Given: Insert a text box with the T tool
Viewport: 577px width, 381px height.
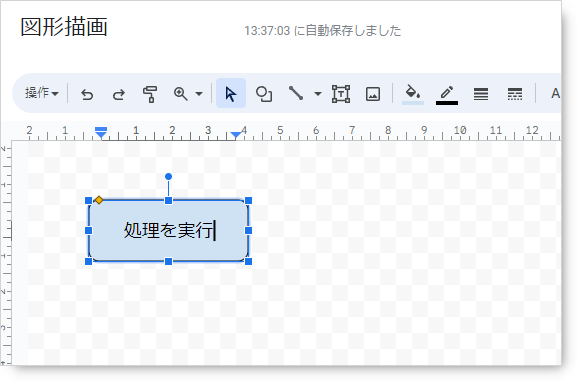Looking at the screenshot, I should point(341,94).
